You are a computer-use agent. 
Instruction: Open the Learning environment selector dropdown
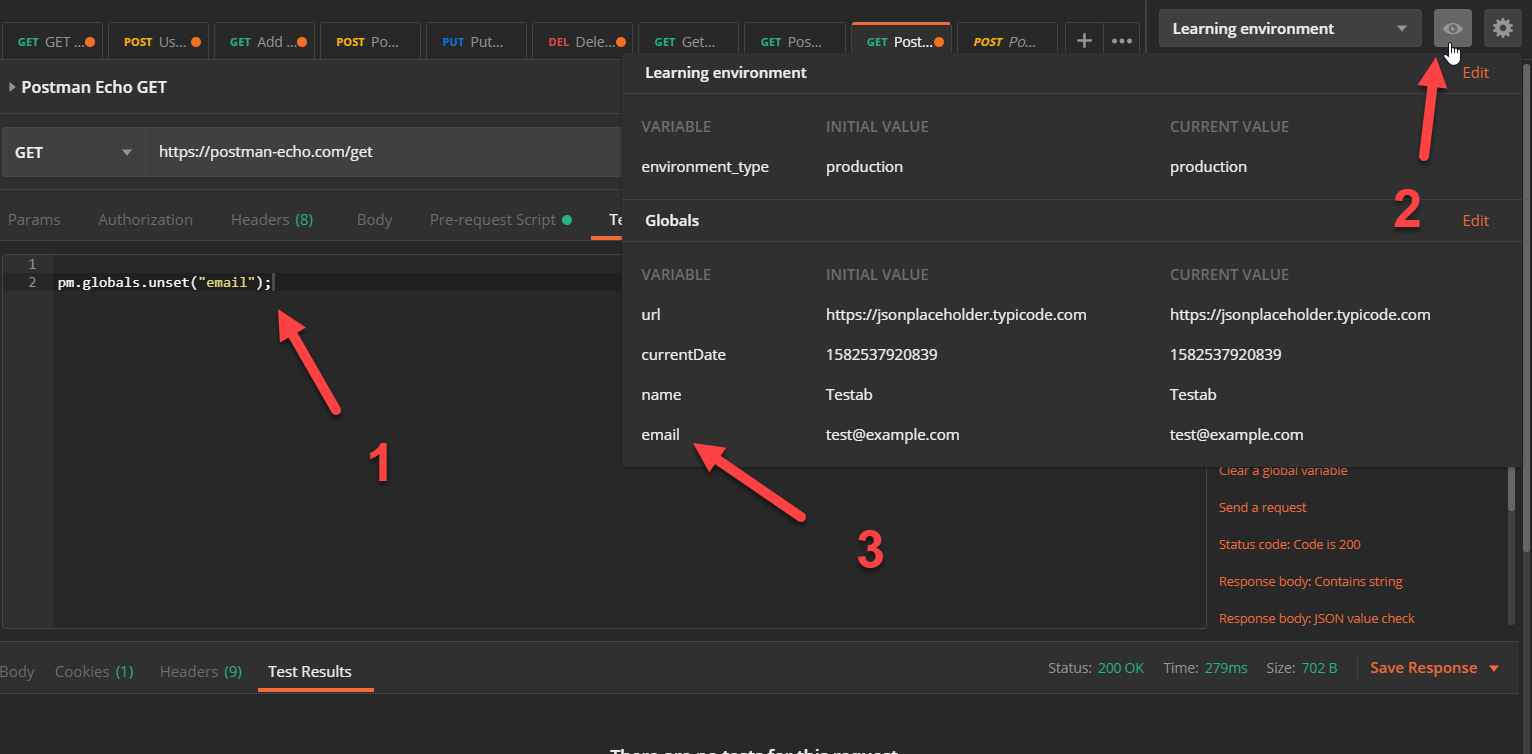click(1290, 28)
